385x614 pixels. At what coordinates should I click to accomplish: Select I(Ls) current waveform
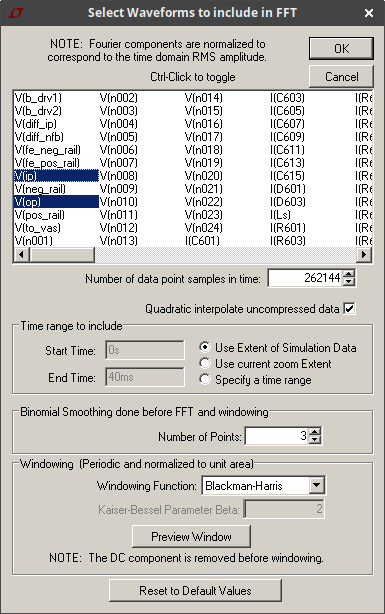click(x=280, y=215)
